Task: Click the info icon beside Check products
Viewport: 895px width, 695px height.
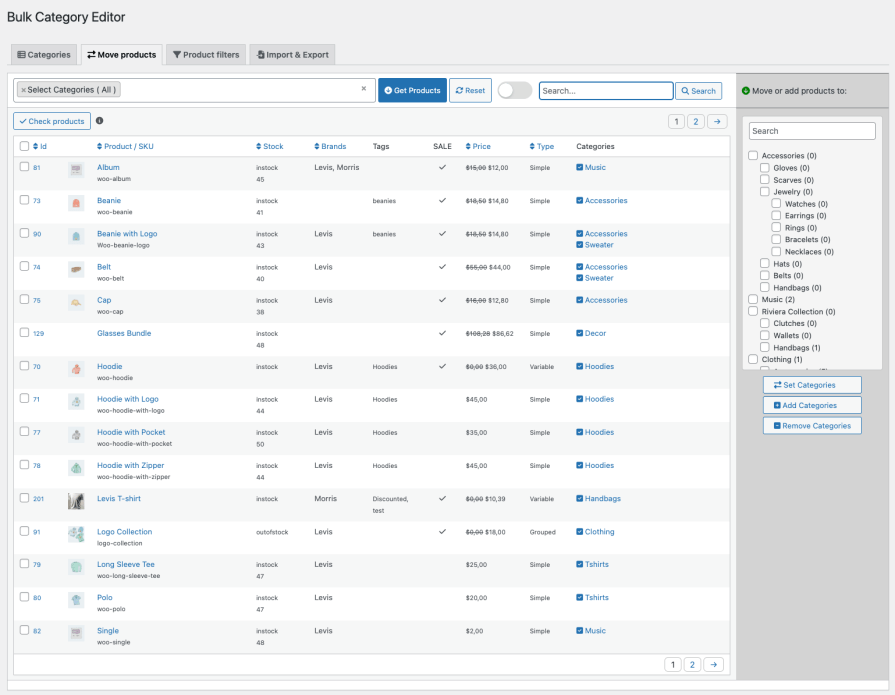Action: coord(100,121)
